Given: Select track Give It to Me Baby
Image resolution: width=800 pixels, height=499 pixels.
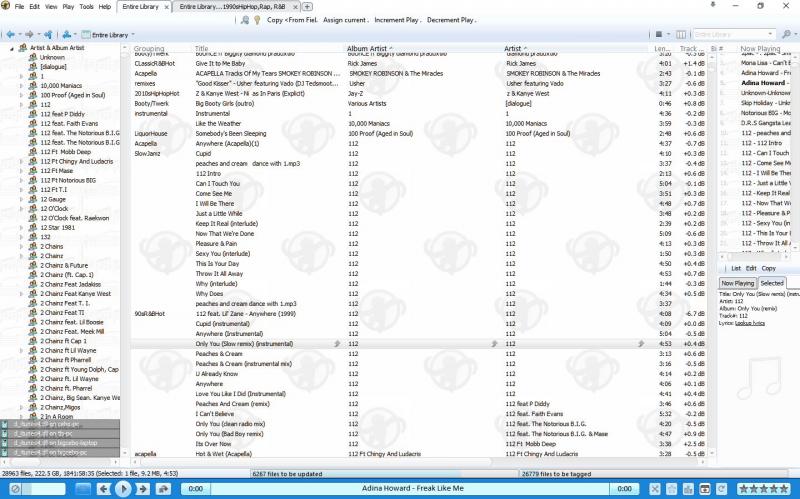Looking at the screenshot, I should [x=220, y=64].
